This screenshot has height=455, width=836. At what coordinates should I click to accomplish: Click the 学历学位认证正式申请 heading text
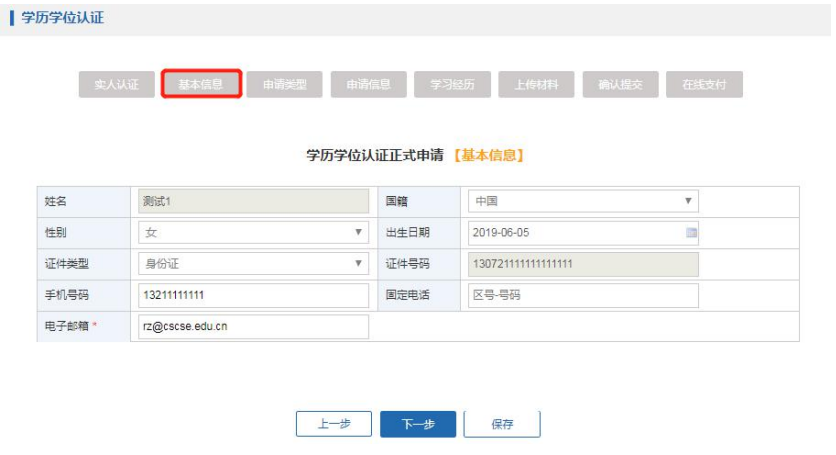pos(375,155)
